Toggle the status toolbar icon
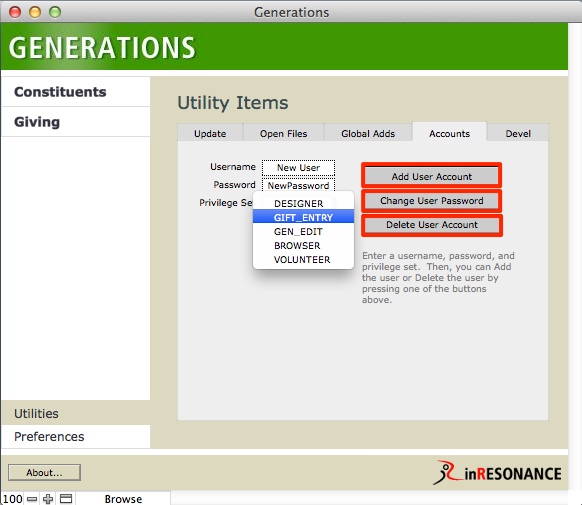Image resolution: width=582 pixels, height=505 pixels. click(66, 499)
